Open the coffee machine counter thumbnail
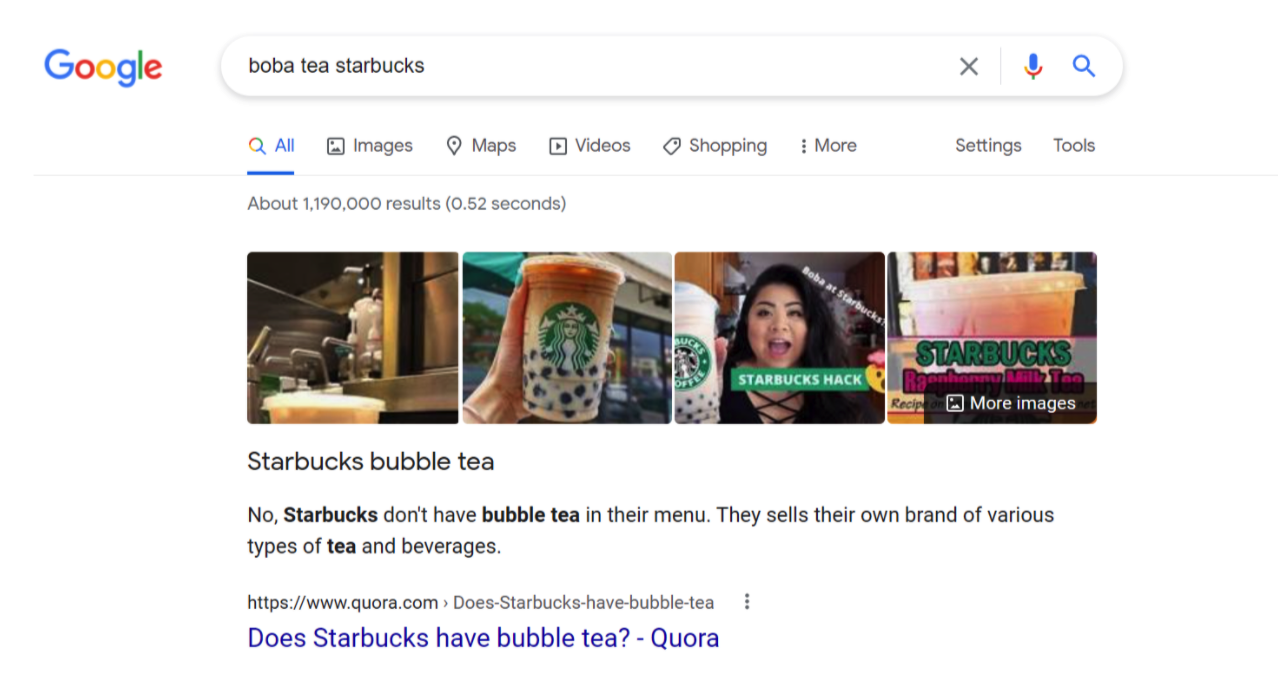 click(353, 338)
